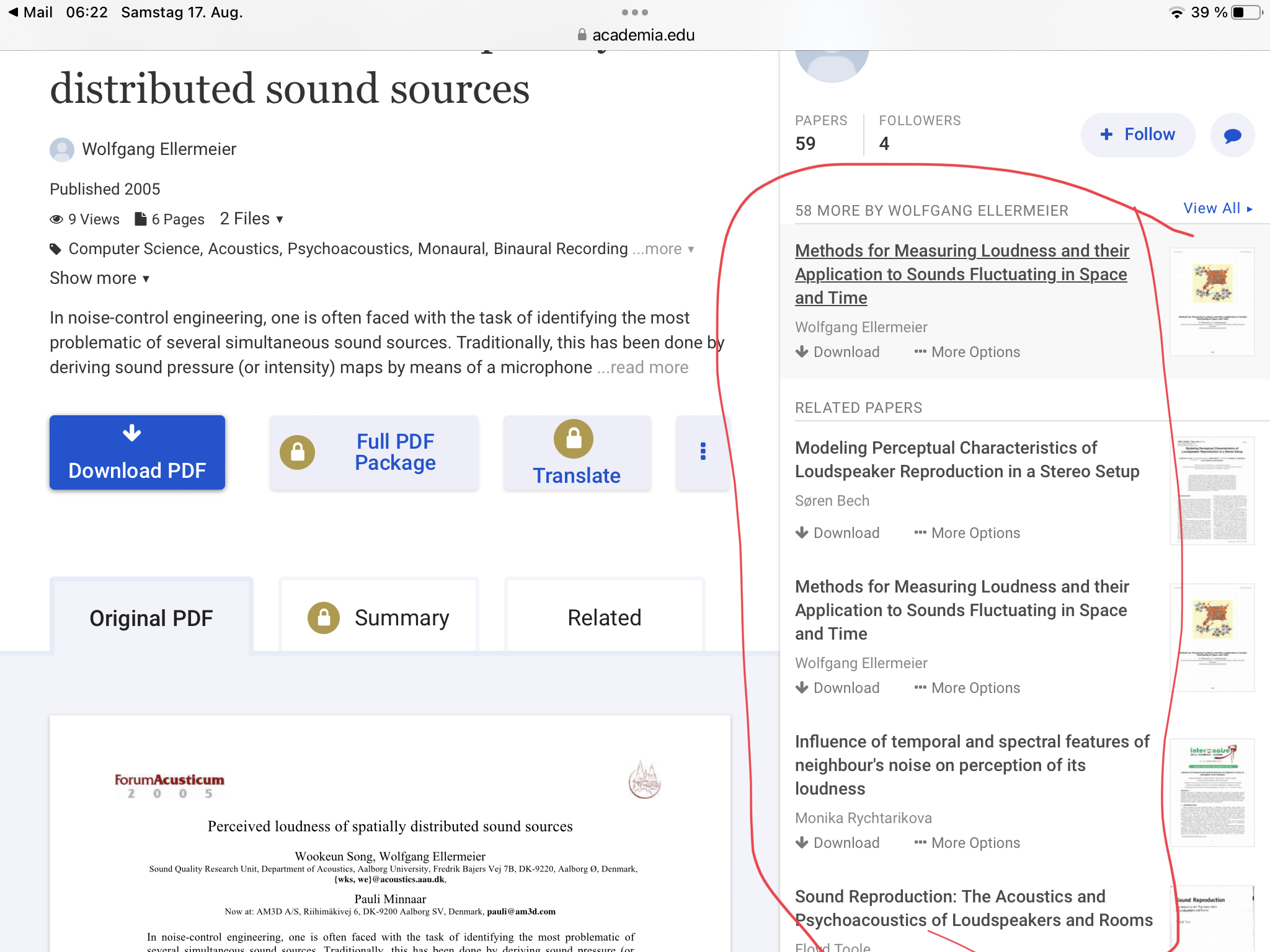Viewport: 1270px width, 952px height.
Task: Click the Psychoacoustics tag
Action: point(349,249)
